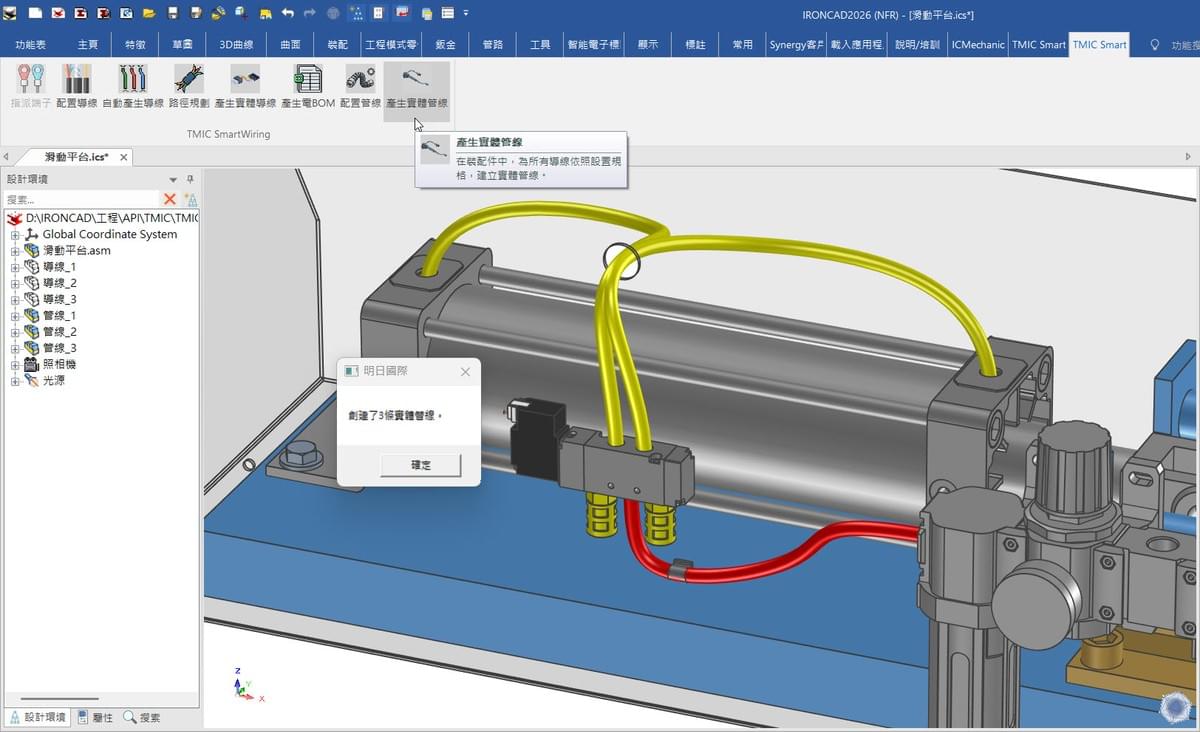Viewport: 1200px width, 732px height.
Task: Open the quick access toolbar customize dropdown
Action: coord(466,14)
